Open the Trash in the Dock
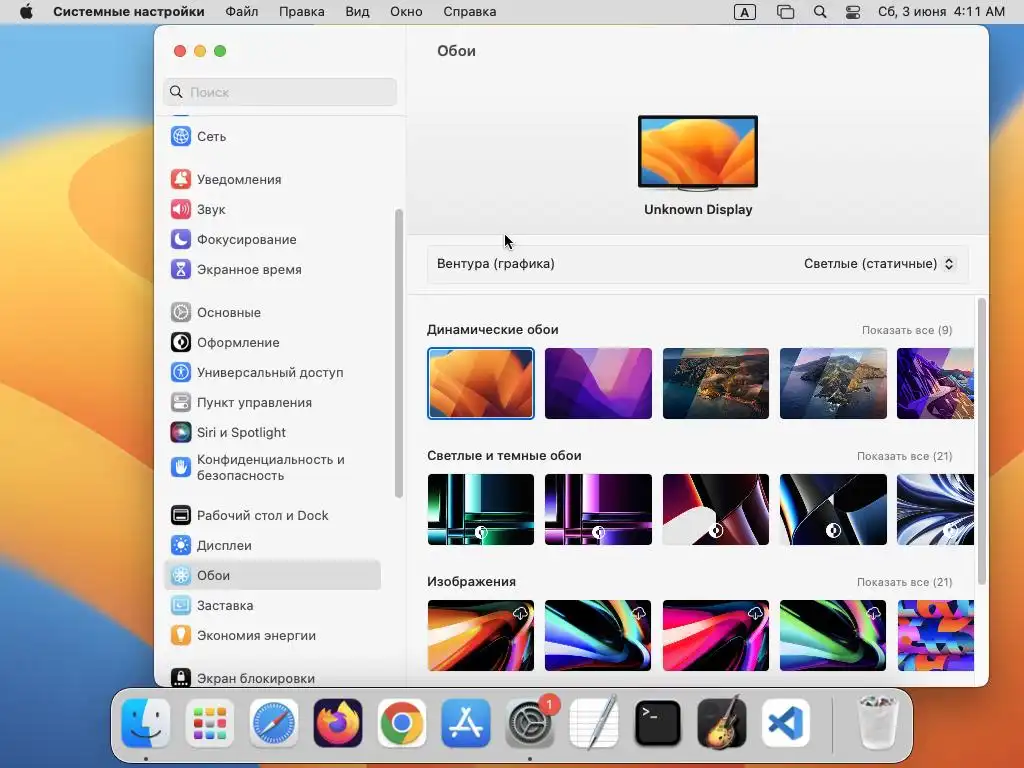Image resolution: width=1024 pixels, height=768 pixels. 877,723
